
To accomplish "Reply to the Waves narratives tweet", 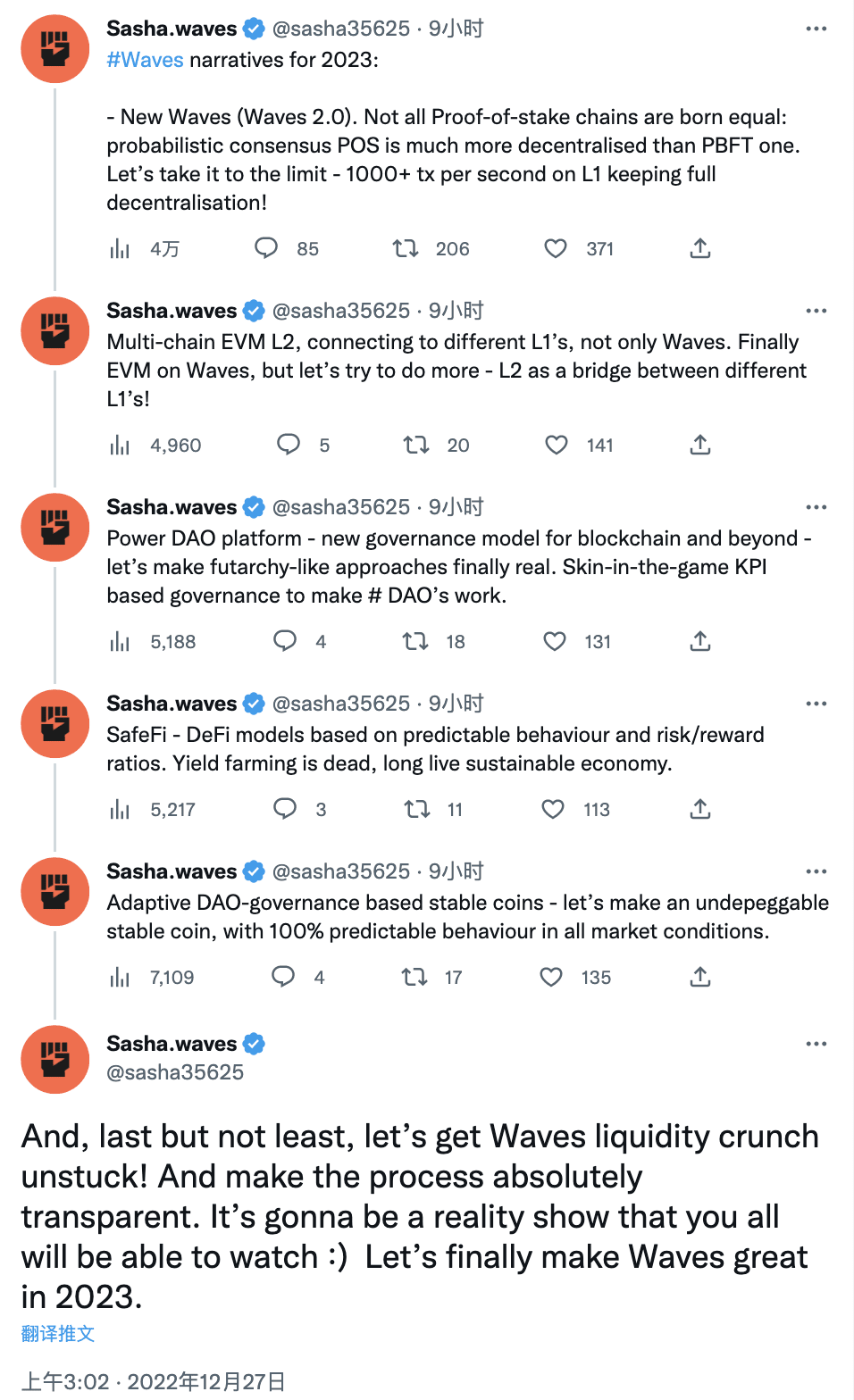I will coord(266,248).
